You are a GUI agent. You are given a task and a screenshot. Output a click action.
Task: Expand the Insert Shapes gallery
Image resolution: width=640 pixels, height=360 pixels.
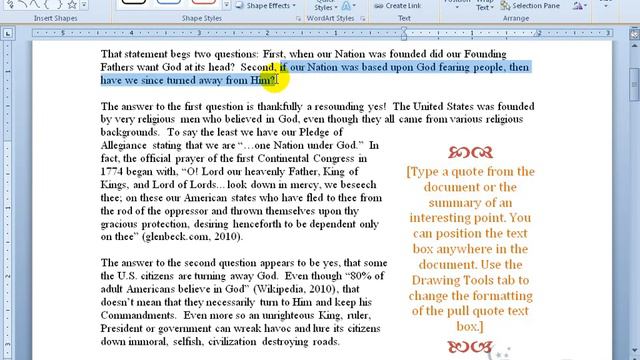coord(84,5)
